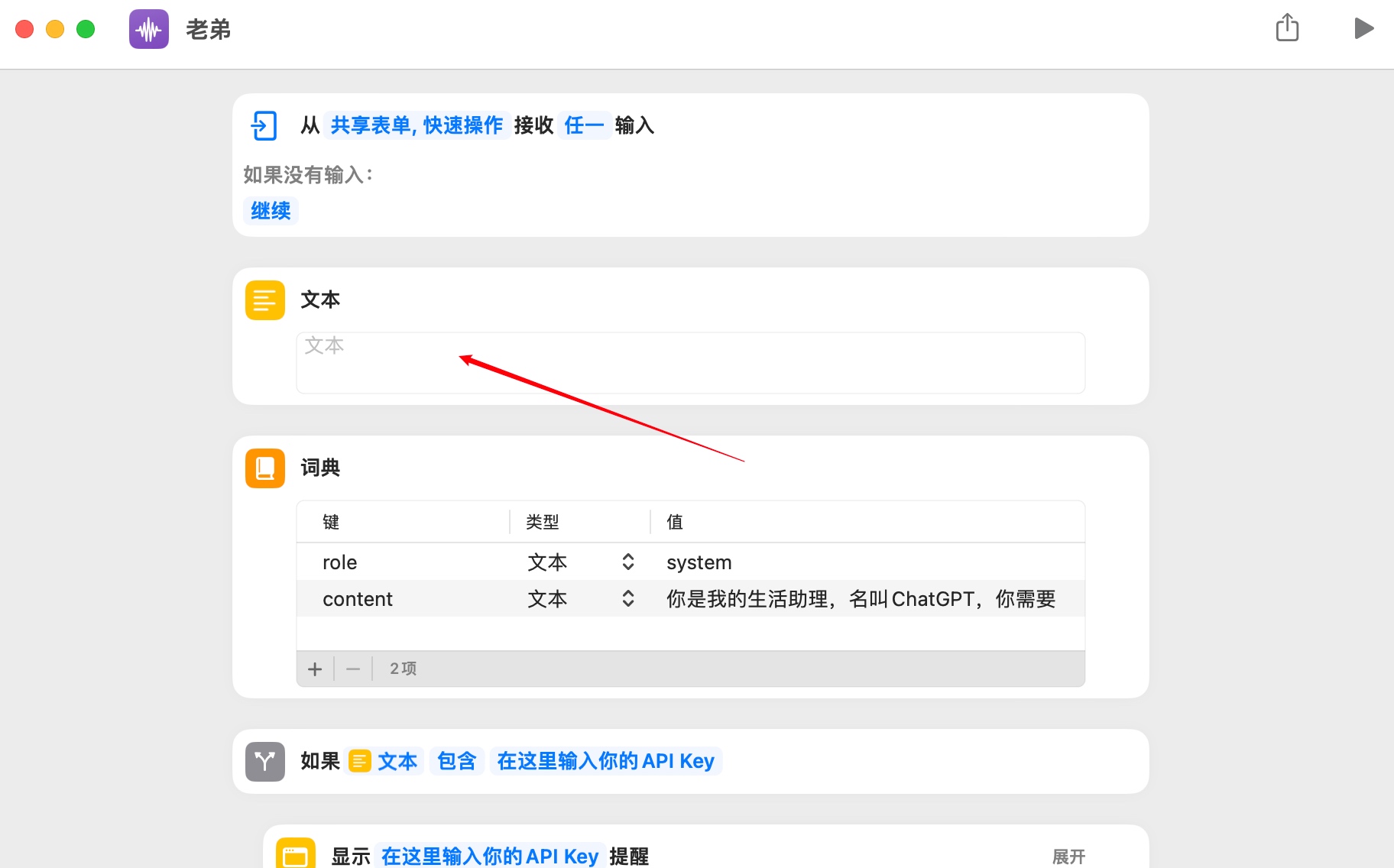The image size is (1394, 868).
Task: Click the orange 词典 action icon
Action: pyautogui.click(x=265, y=468)
